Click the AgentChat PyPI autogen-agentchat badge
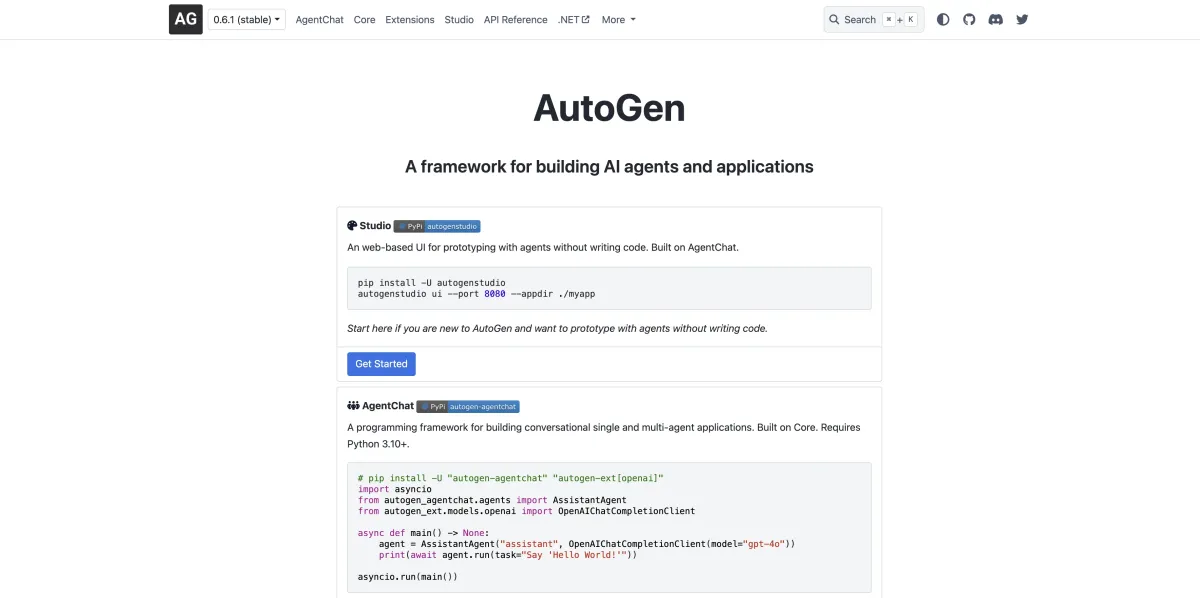The image size is (1200, 598). pyautogui.click(x=468, y=406)
